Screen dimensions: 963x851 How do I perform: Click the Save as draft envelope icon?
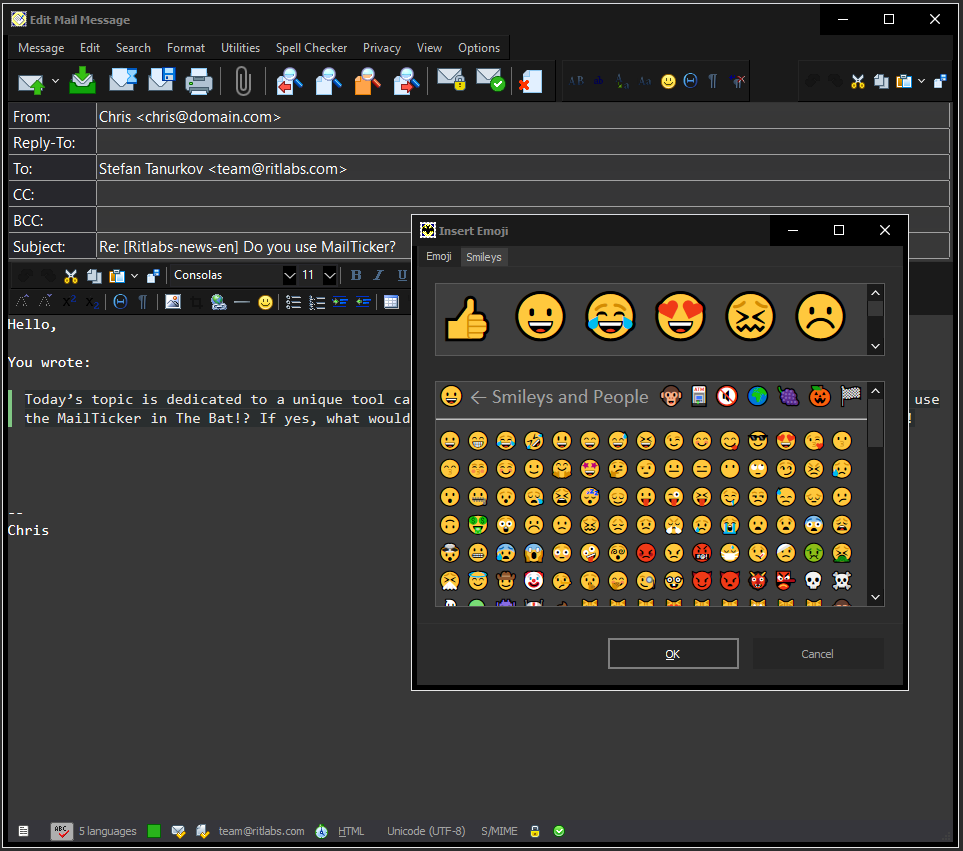coord(123,80)
